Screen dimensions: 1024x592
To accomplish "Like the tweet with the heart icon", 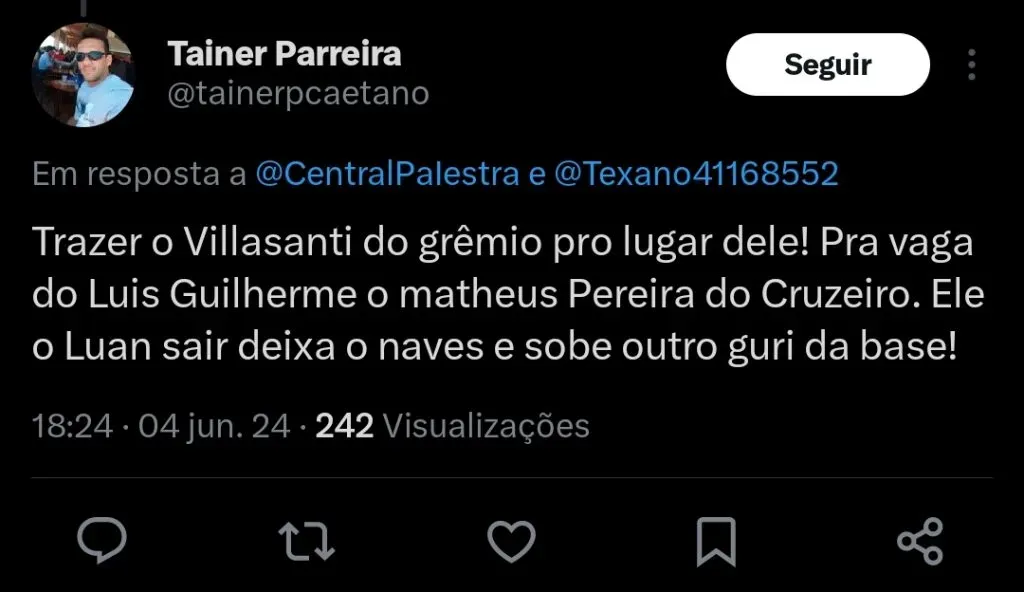I will coord(511,541).
